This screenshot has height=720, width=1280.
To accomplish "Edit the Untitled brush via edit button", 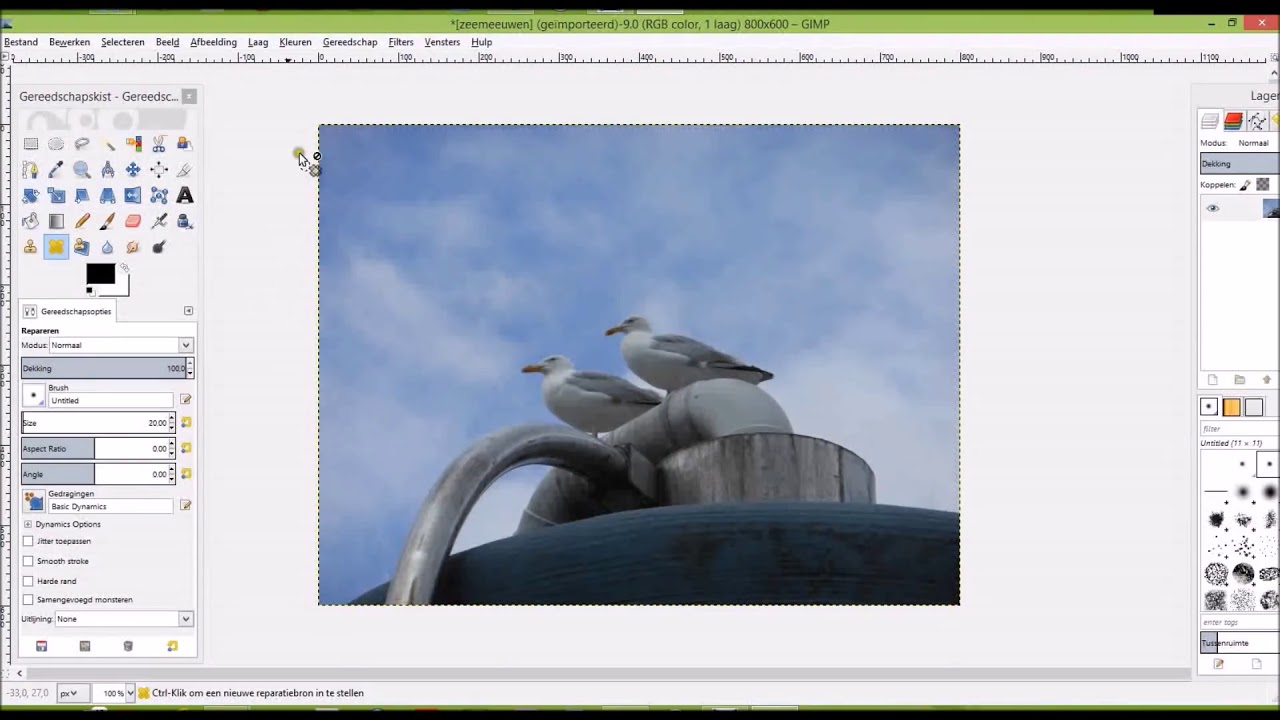I will pos(185,400).
